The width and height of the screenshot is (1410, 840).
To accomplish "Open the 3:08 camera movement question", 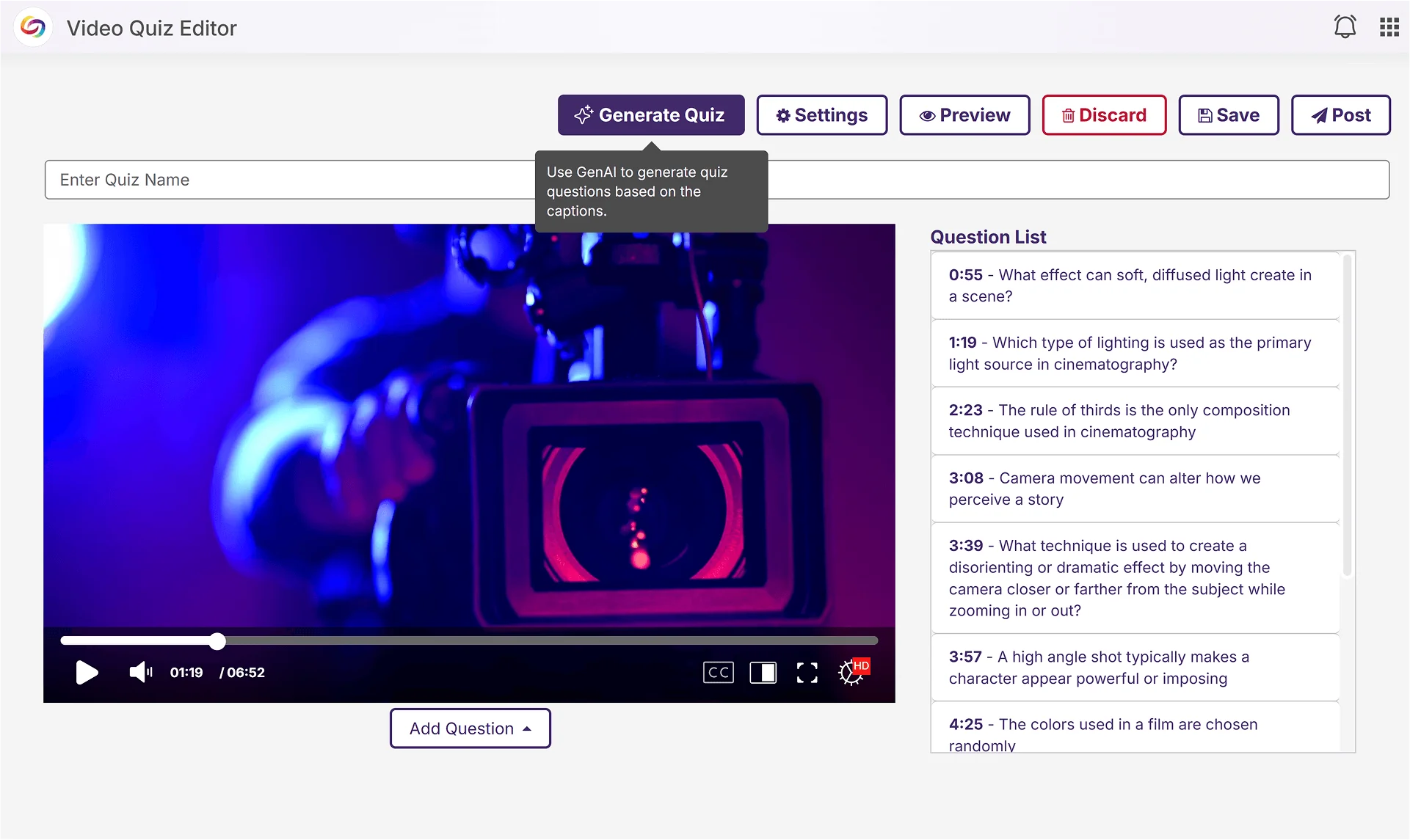I will tap(1135, 489).
